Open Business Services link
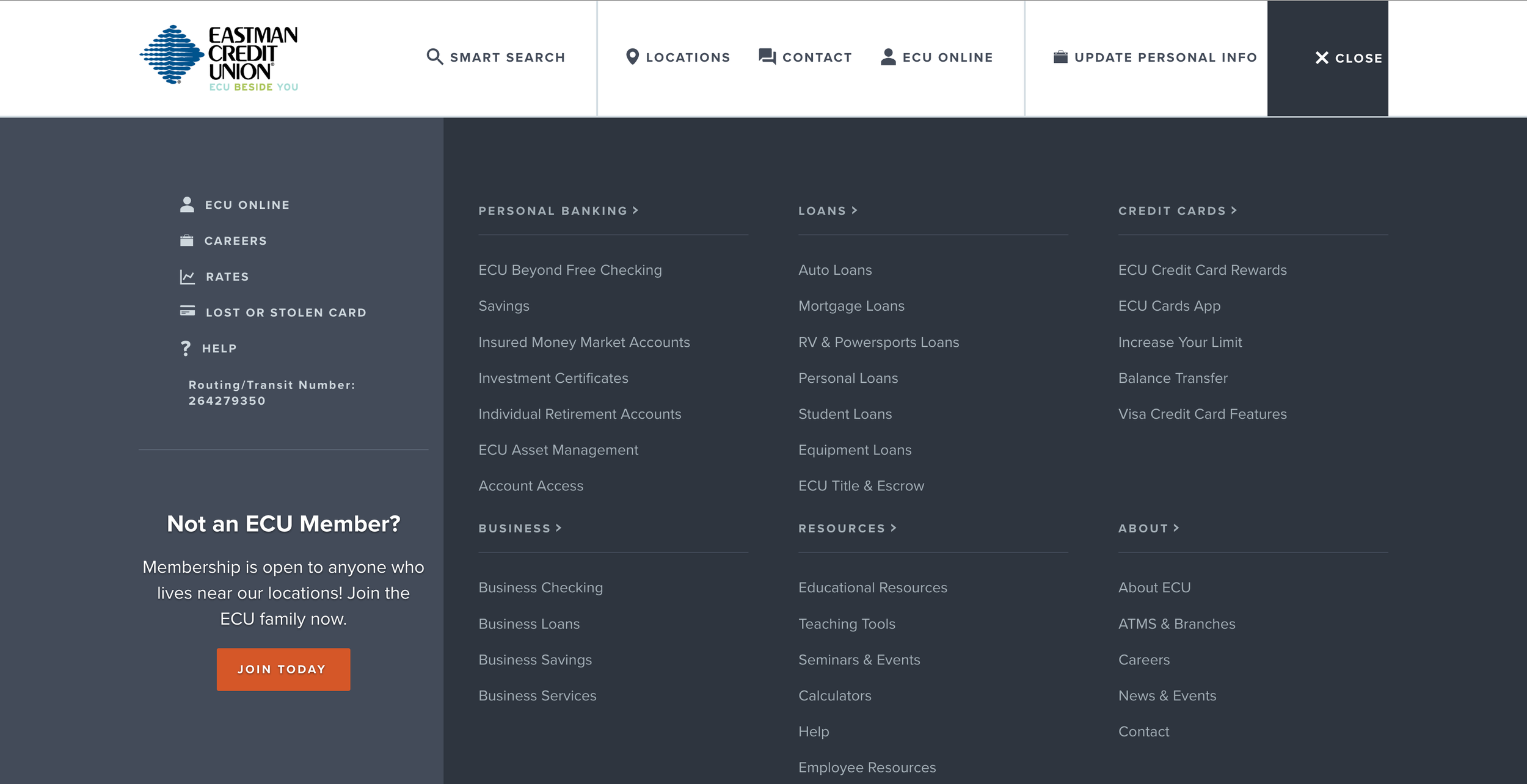Viewport: 1527px width, 784px height. pos(537,695)
